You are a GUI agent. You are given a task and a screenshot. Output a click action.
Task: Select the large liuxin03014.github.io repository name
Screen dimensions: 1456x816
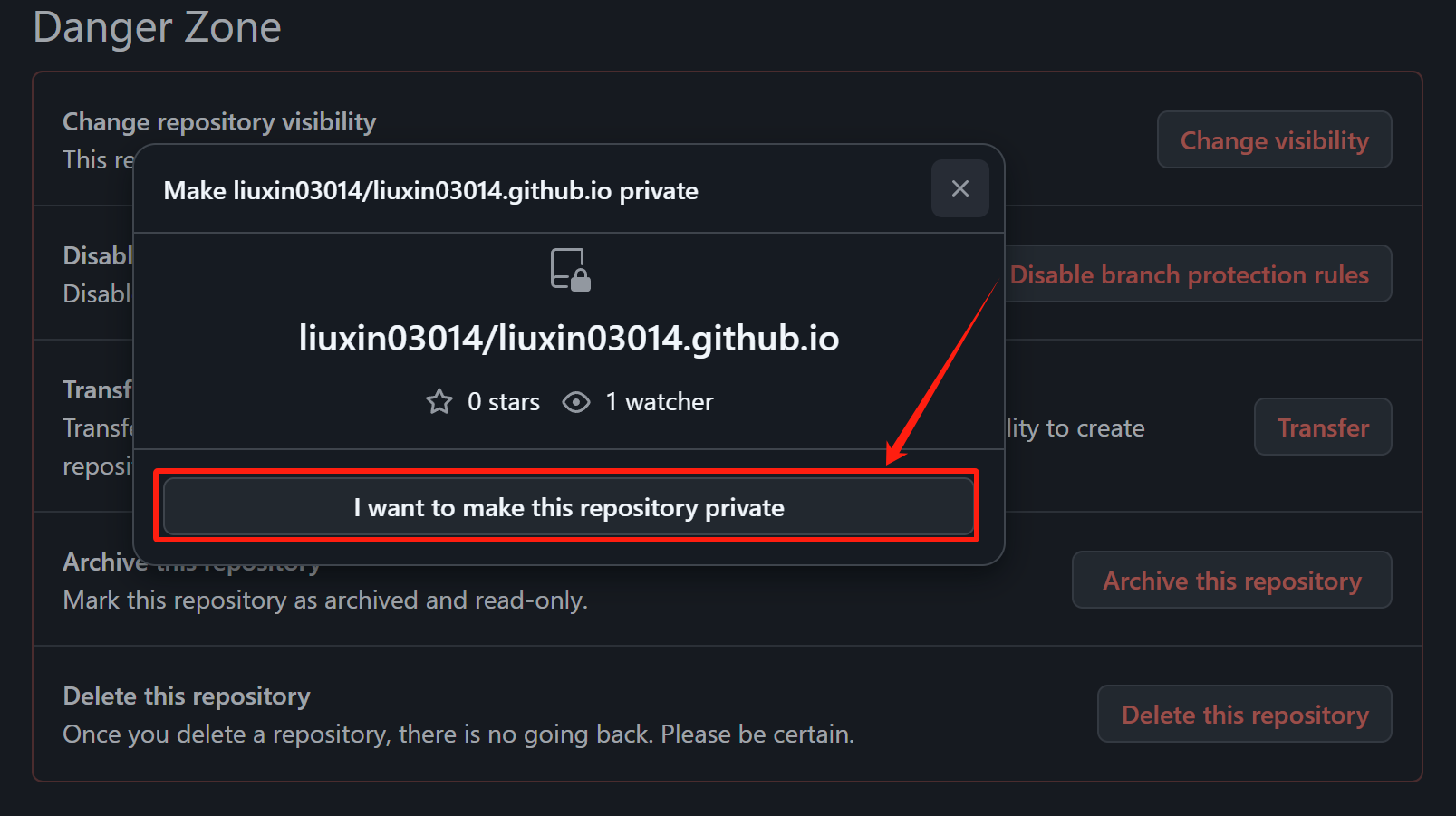click(x=569, y=338)
